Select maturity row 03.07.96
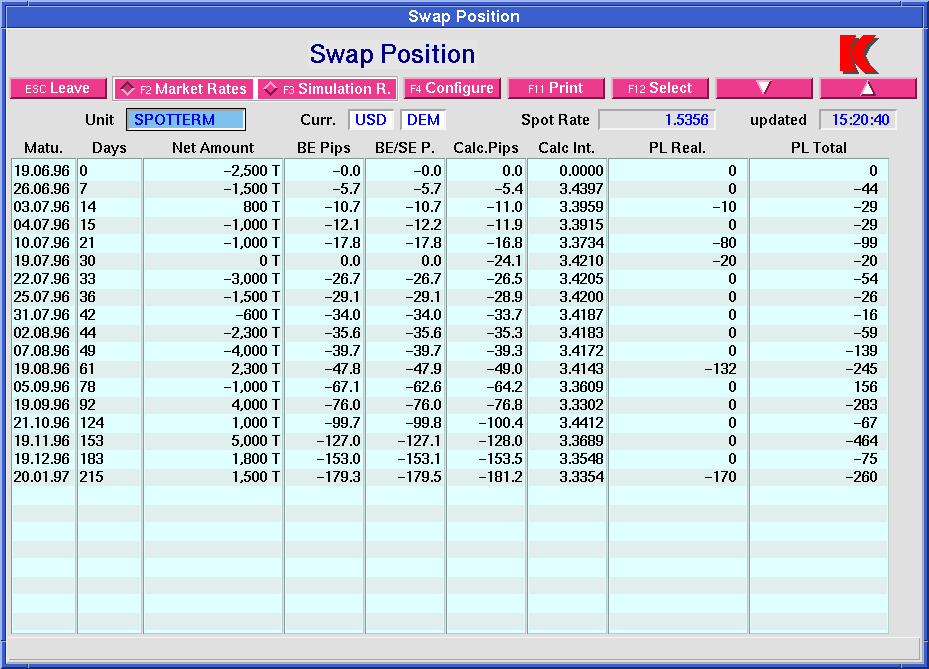The width and height of the screenshot is (929, 669). (x=450, y=207)
